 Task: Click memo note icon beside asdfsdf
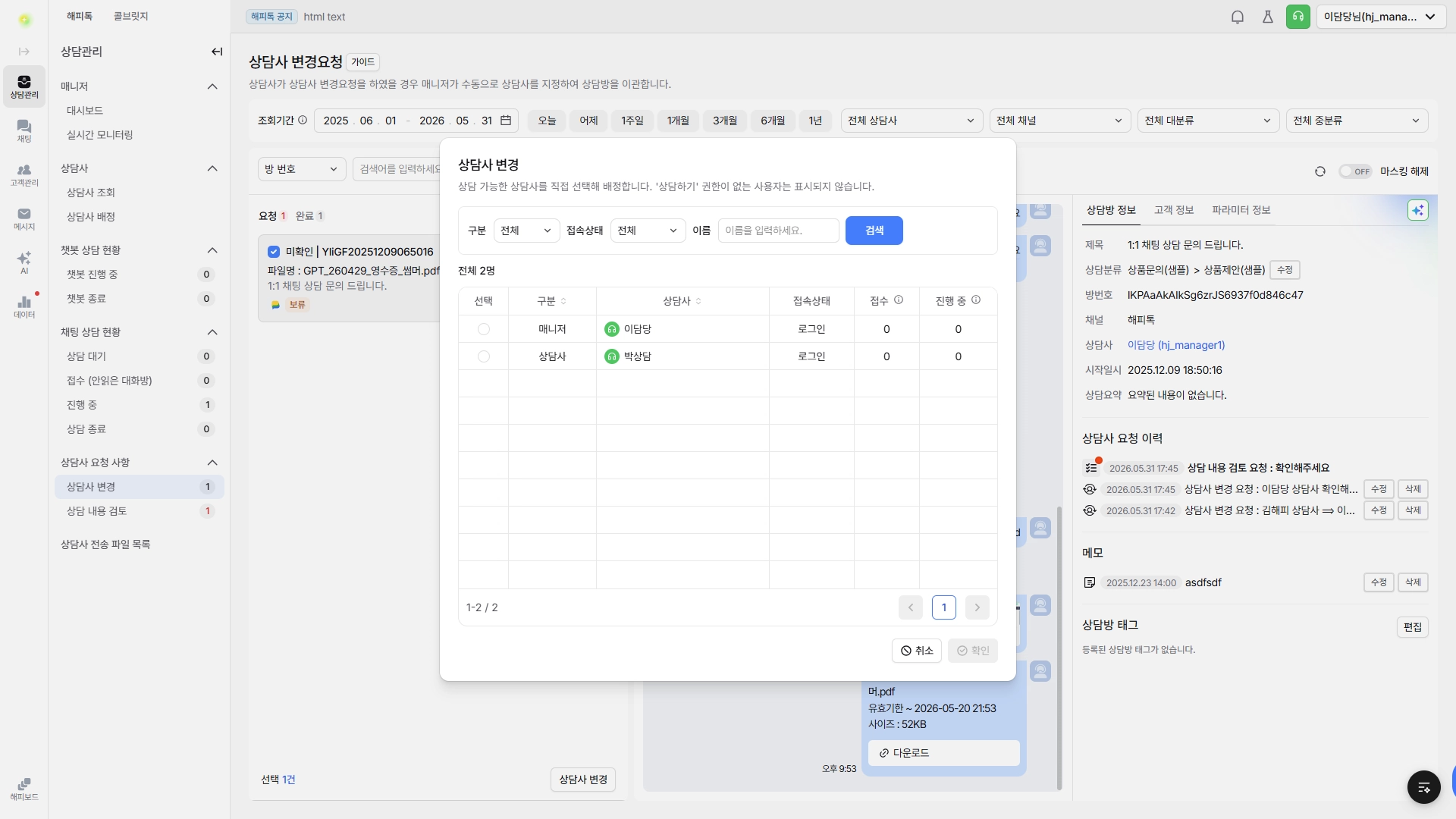(x=1090, y=582)
